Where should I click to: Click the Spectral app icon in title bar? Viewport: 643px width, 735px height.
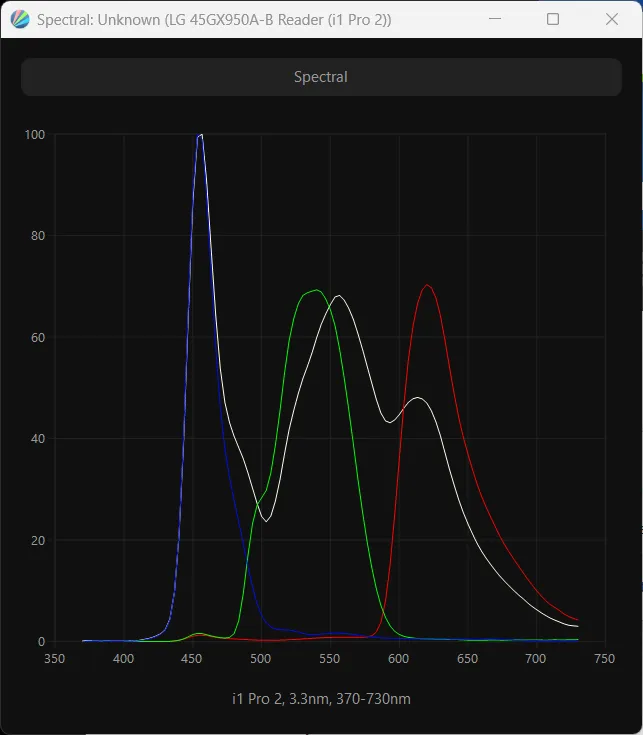tap(20, 19)
